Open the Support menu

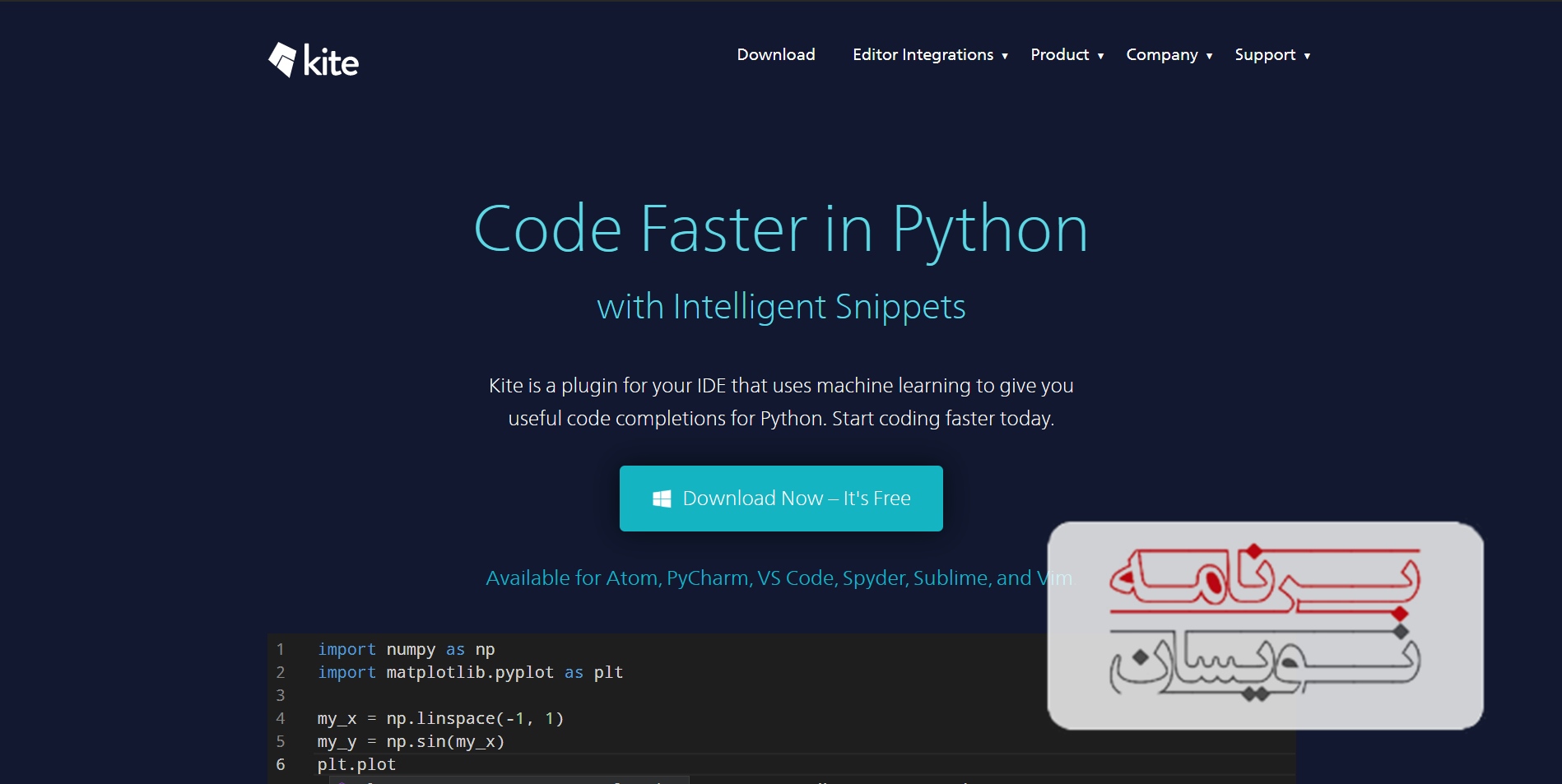(1265, 54)
